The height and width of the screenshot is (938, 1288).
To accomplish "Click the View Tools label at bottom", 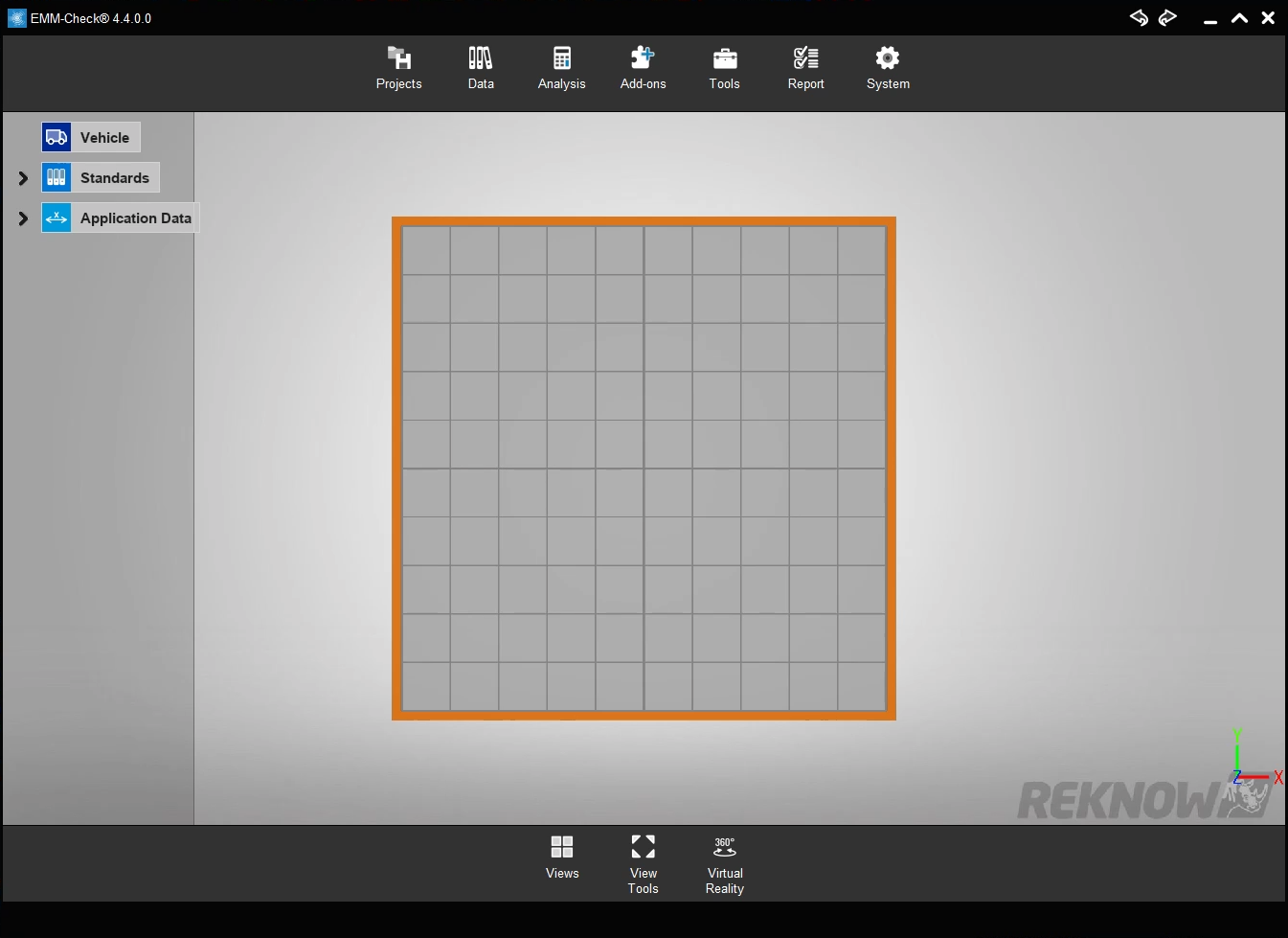I will tap(644, 881).
